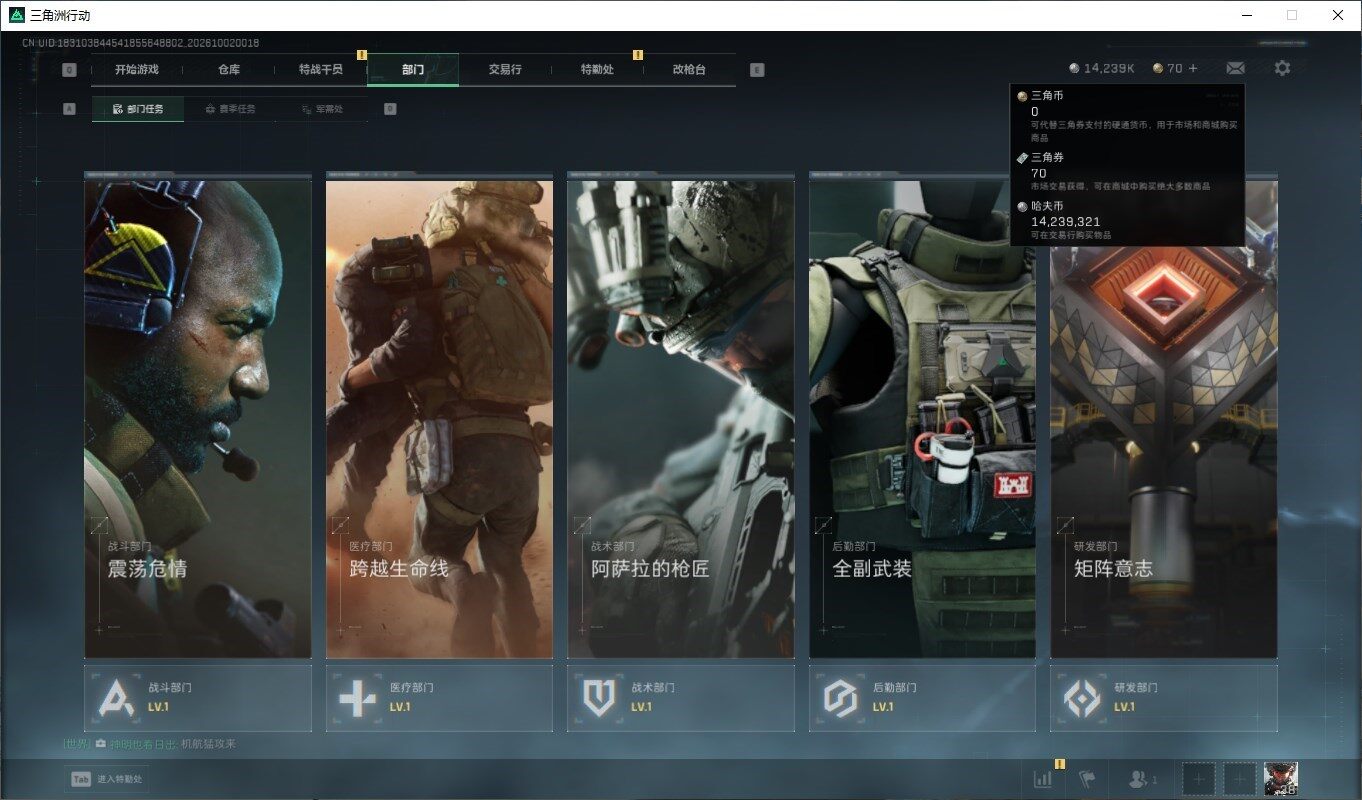Switch to the 交易行 tab

click(x=505, y=70)
